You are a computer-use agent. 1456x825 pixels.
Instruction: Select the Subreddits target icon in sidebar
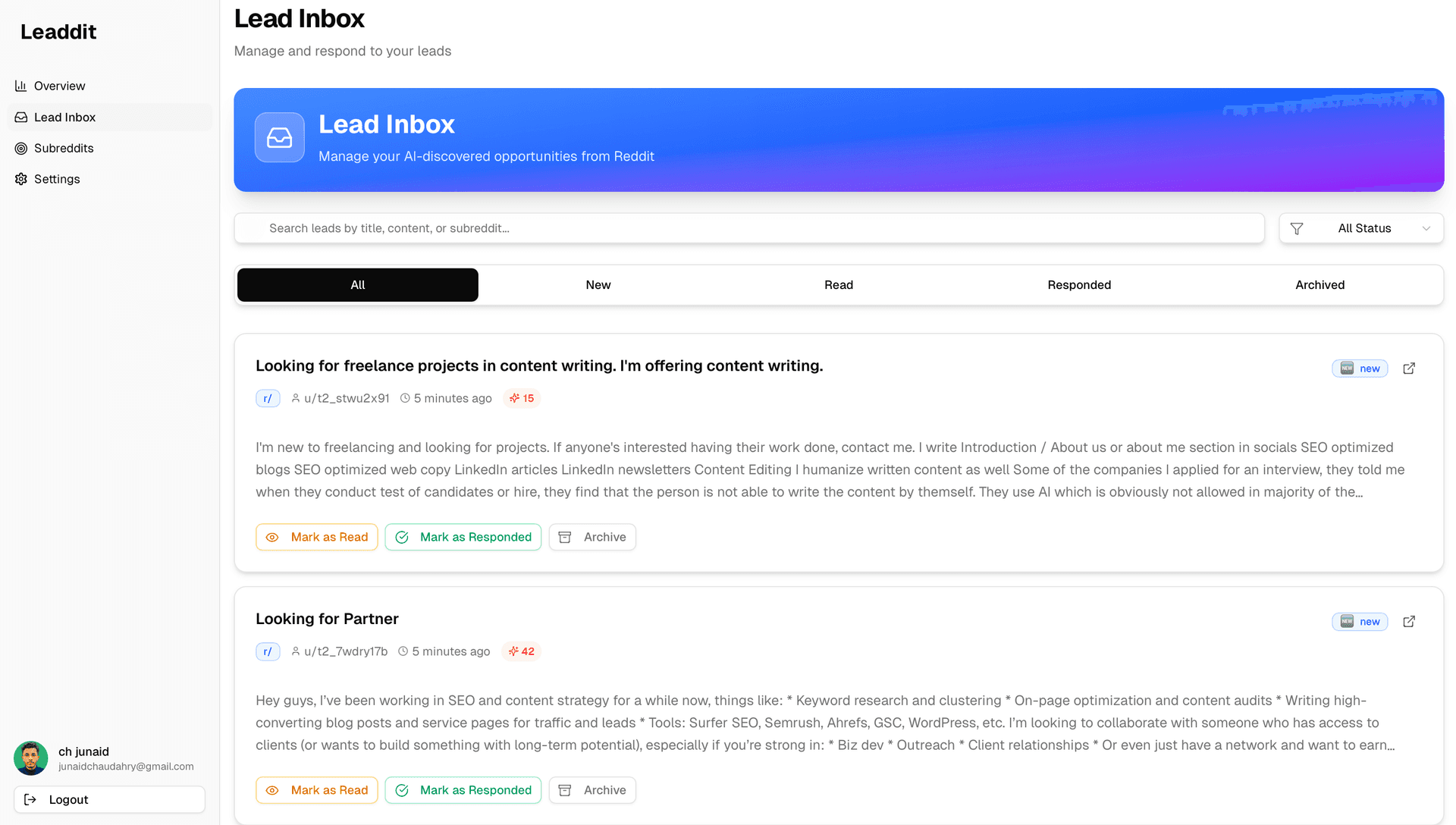[x=21, y=148]
